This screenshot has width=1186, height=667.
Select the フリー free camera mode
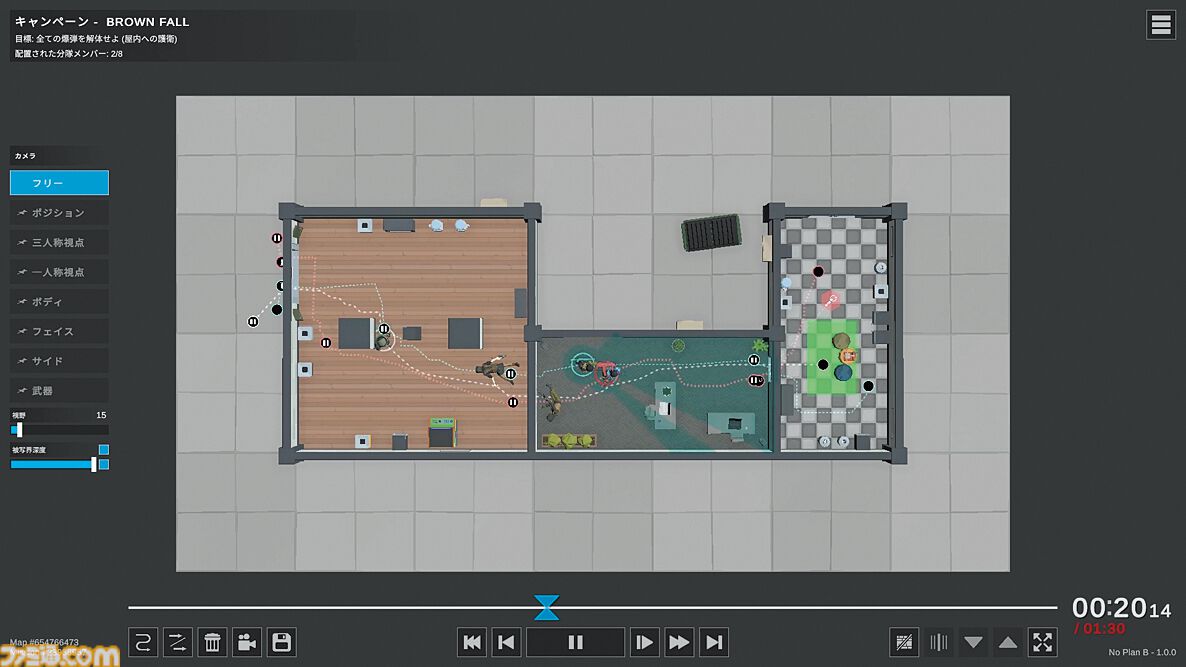click(59, 183)
